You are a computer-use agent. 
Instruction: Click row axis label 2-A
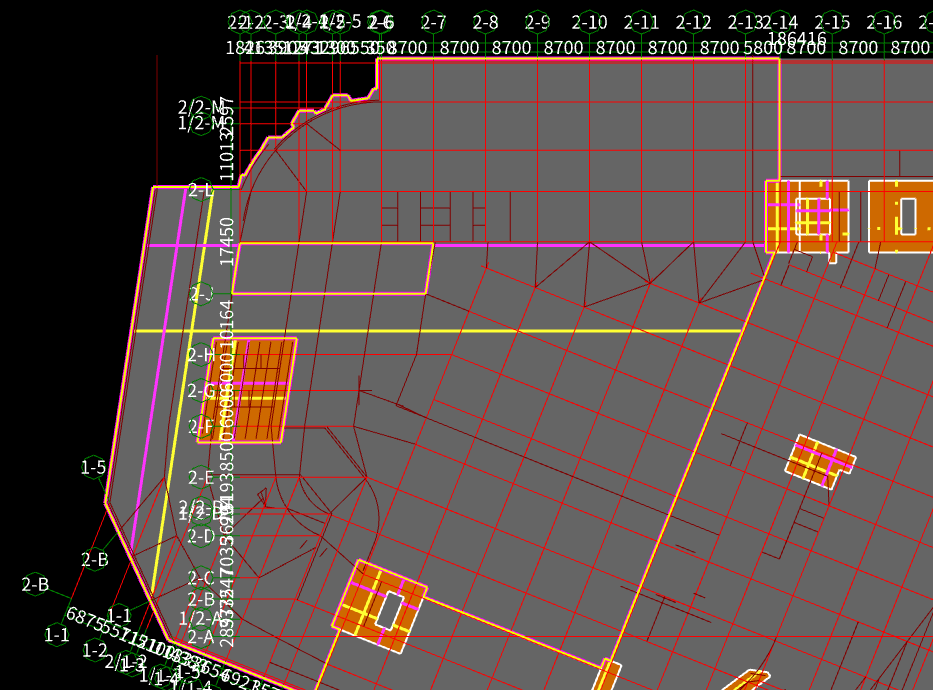201,637
